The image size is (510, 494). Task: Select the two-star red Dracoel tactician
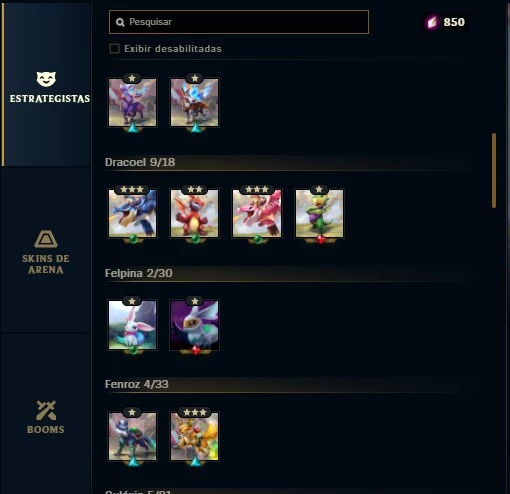pos(195,213)
